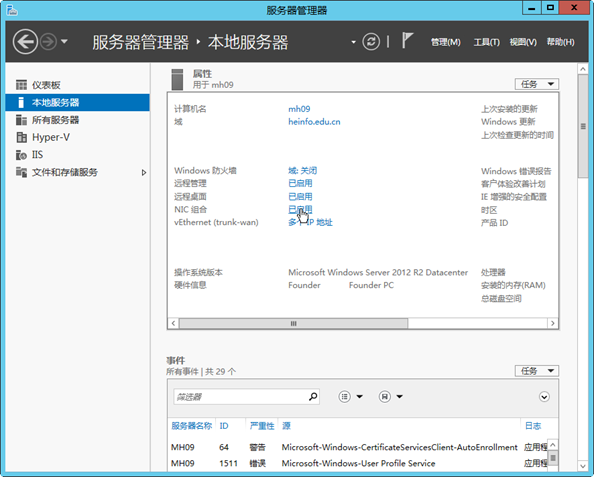Select event row with ID 1511
The image size is (594, 477).
click(358, 463)
